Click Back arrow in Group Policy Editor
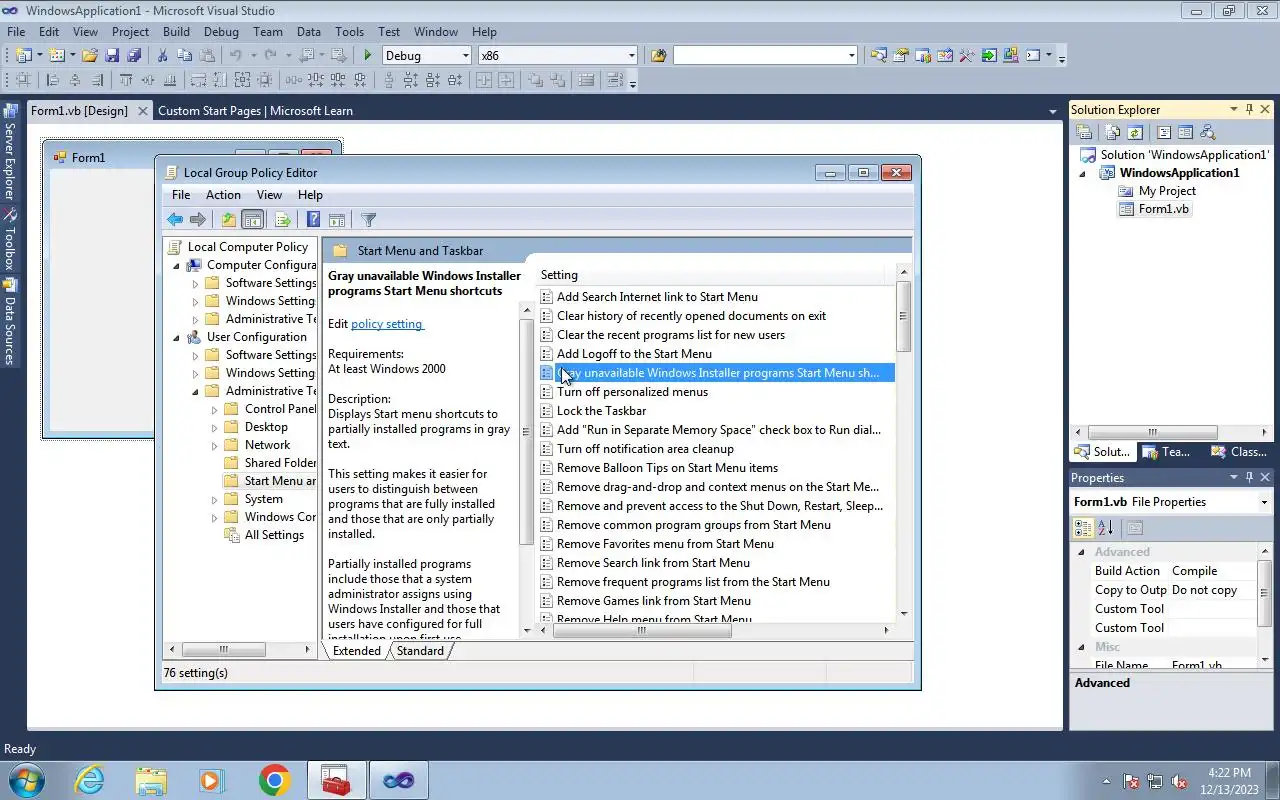Screen dimensions: 1280x800 tap(175, 220)
